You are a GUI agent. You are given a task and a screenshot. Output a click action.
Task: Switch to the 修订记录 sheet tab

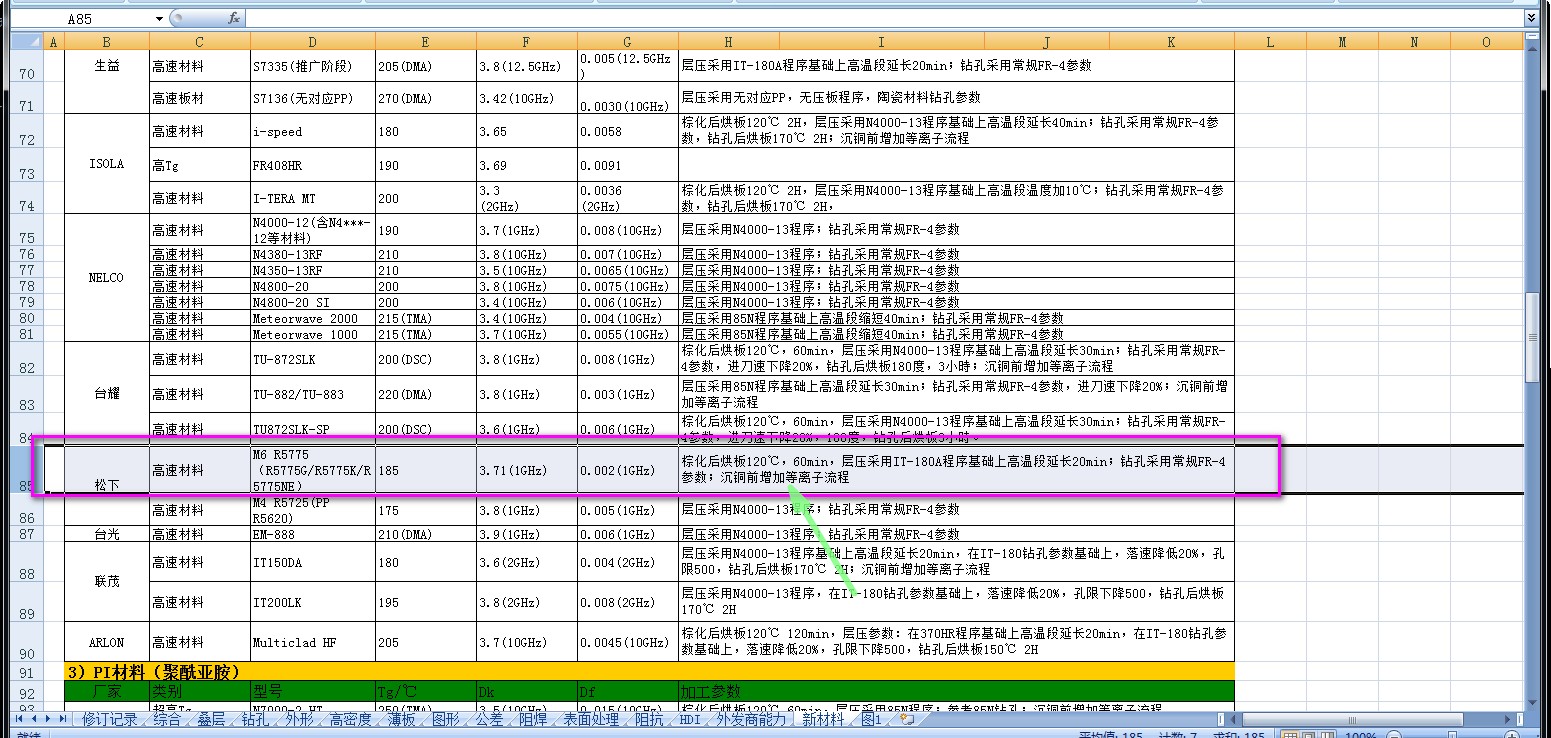[x=109, y=719]
